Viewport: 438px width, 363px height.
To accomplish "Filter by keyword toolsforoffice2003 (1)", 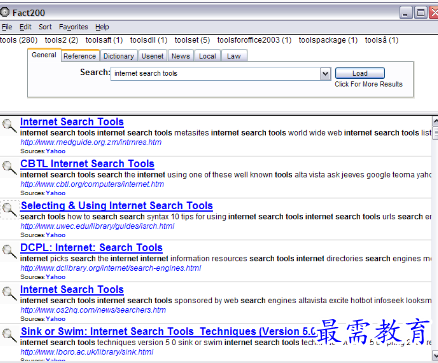I will 254,40.
